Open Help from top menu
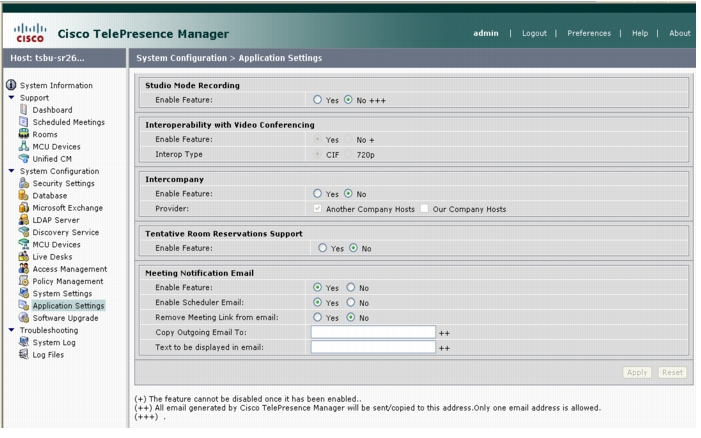 coord(640,33)
